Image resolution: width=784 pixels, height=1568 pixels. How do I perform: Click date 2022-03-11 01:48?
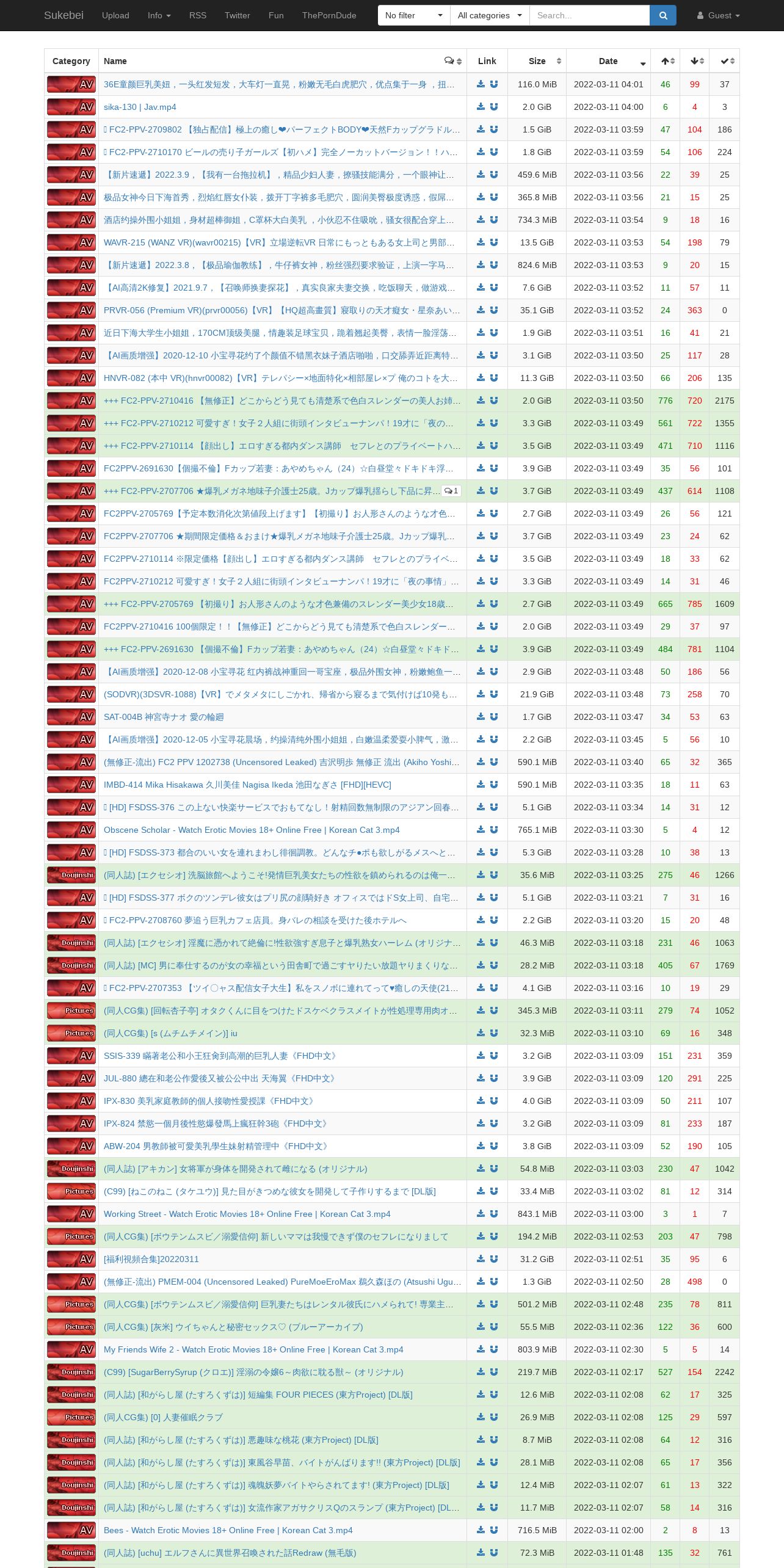pos(609,1553)
